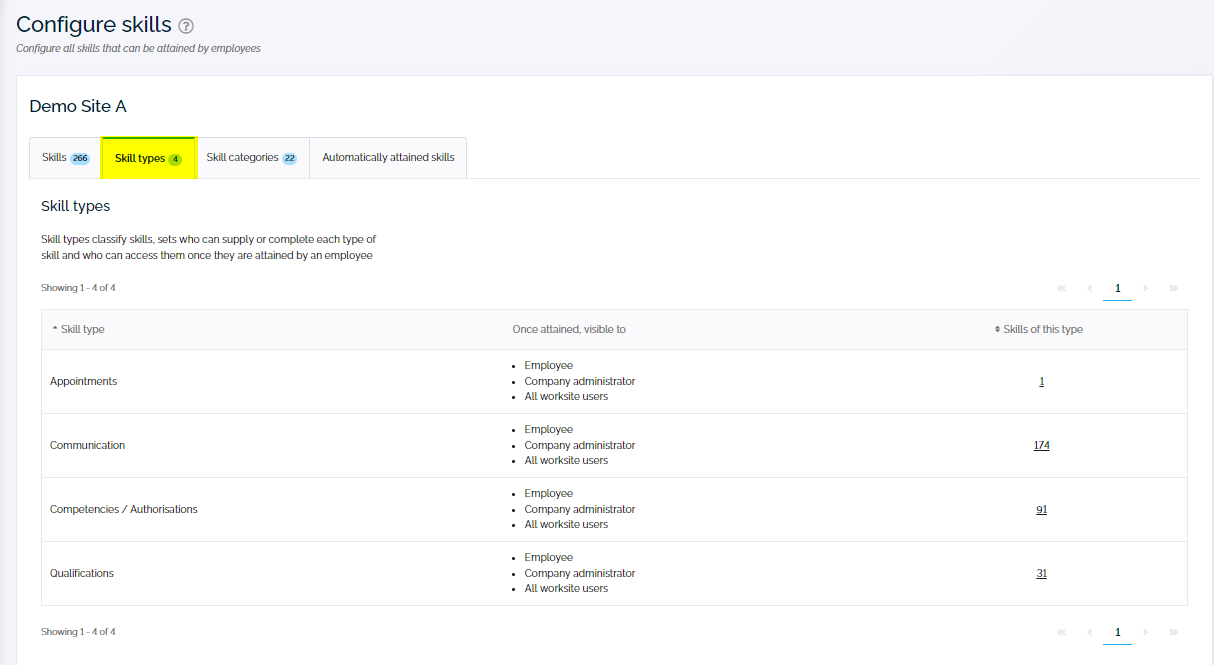Open the Configure skills help icon

tap(185, 26)
